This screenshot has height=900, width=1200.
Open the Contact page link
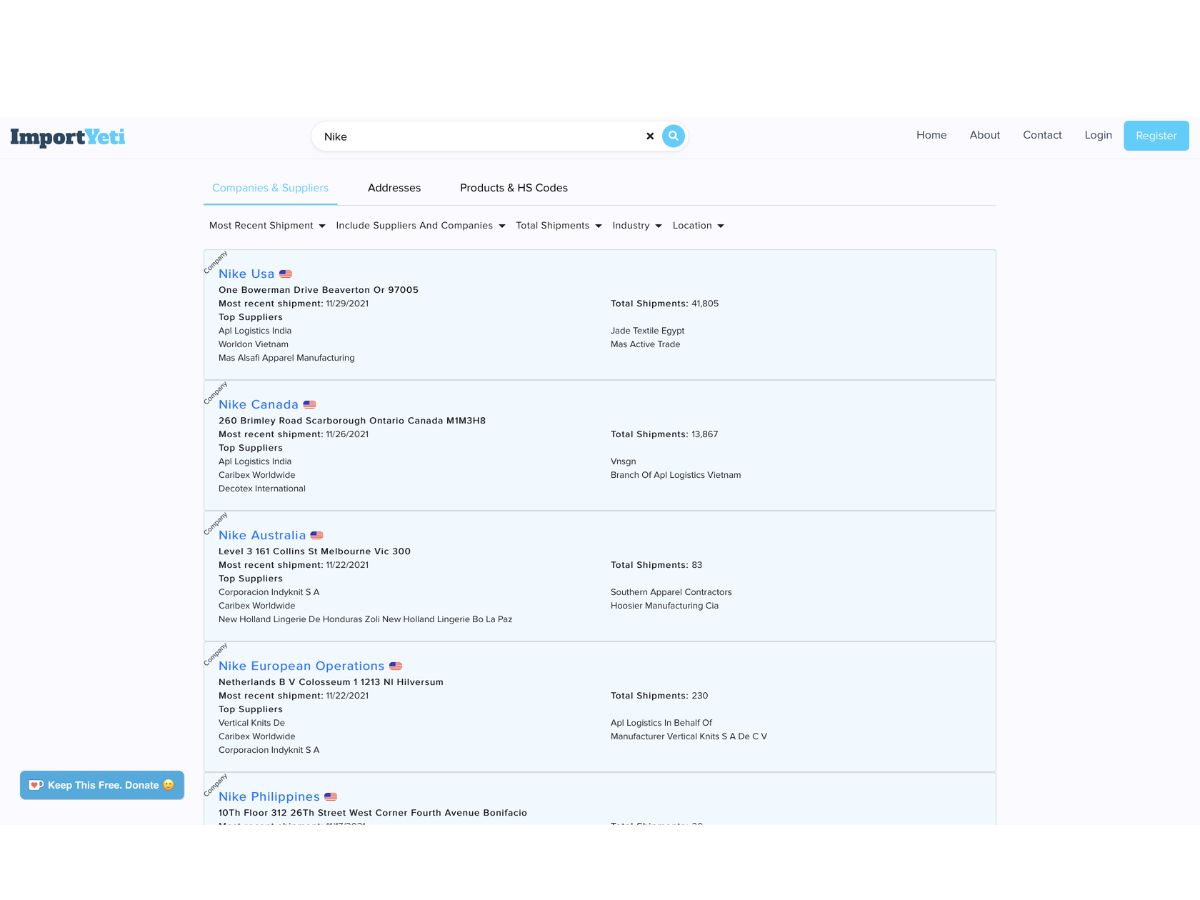(1042, 135)
